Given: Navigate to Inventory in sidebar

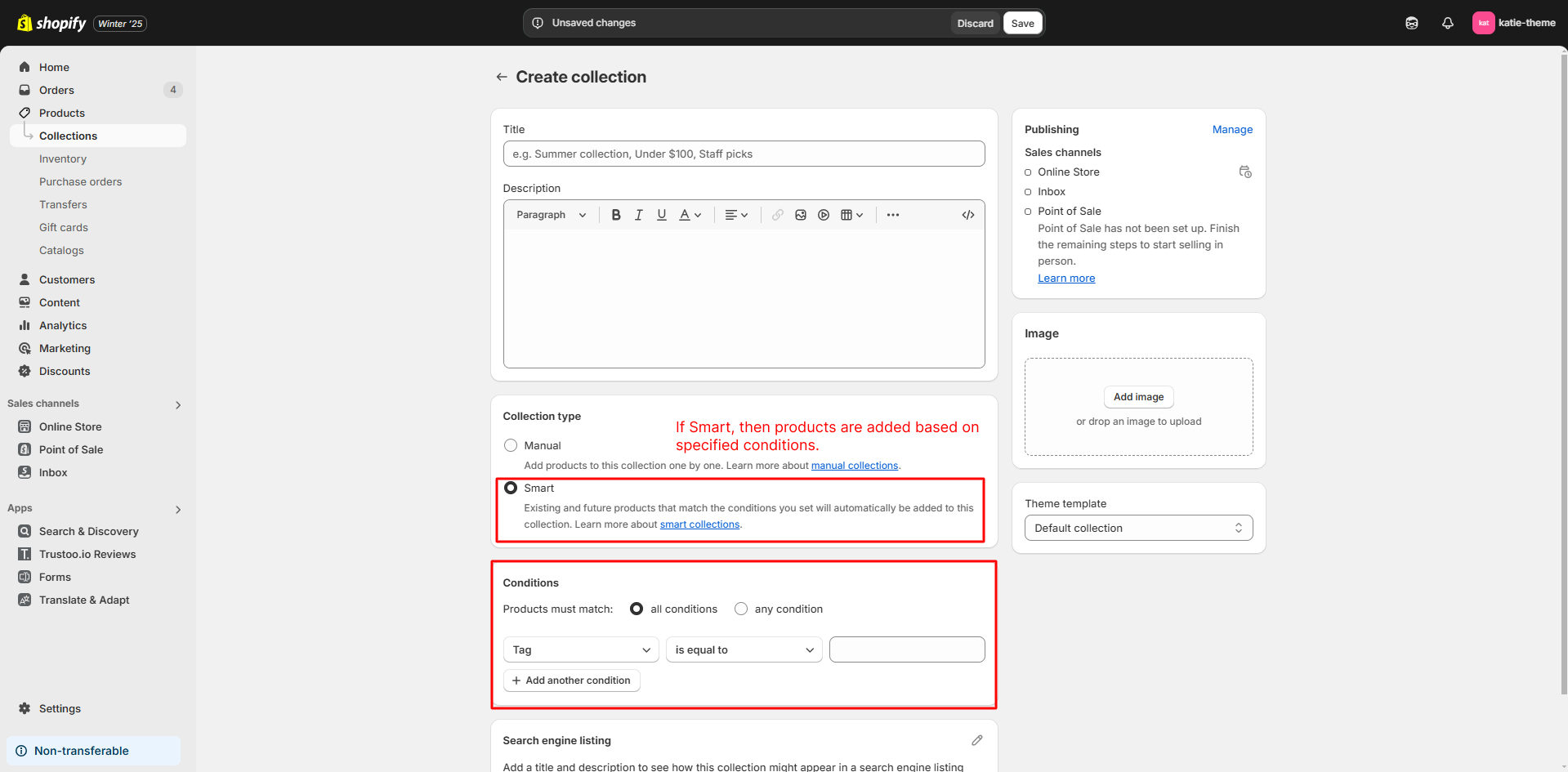Looking at the screenshot, I should click(63, 158).
